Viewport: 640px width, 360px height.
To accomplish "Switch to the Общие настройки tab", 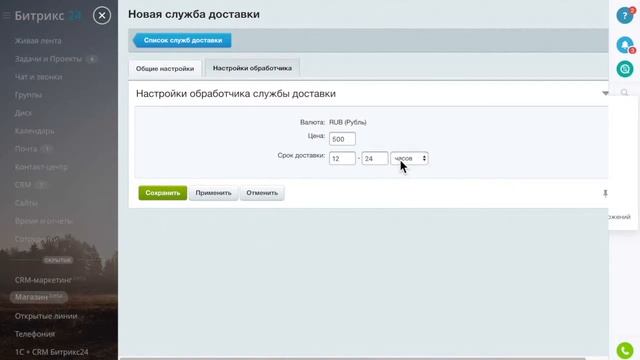I will point(165,69).
